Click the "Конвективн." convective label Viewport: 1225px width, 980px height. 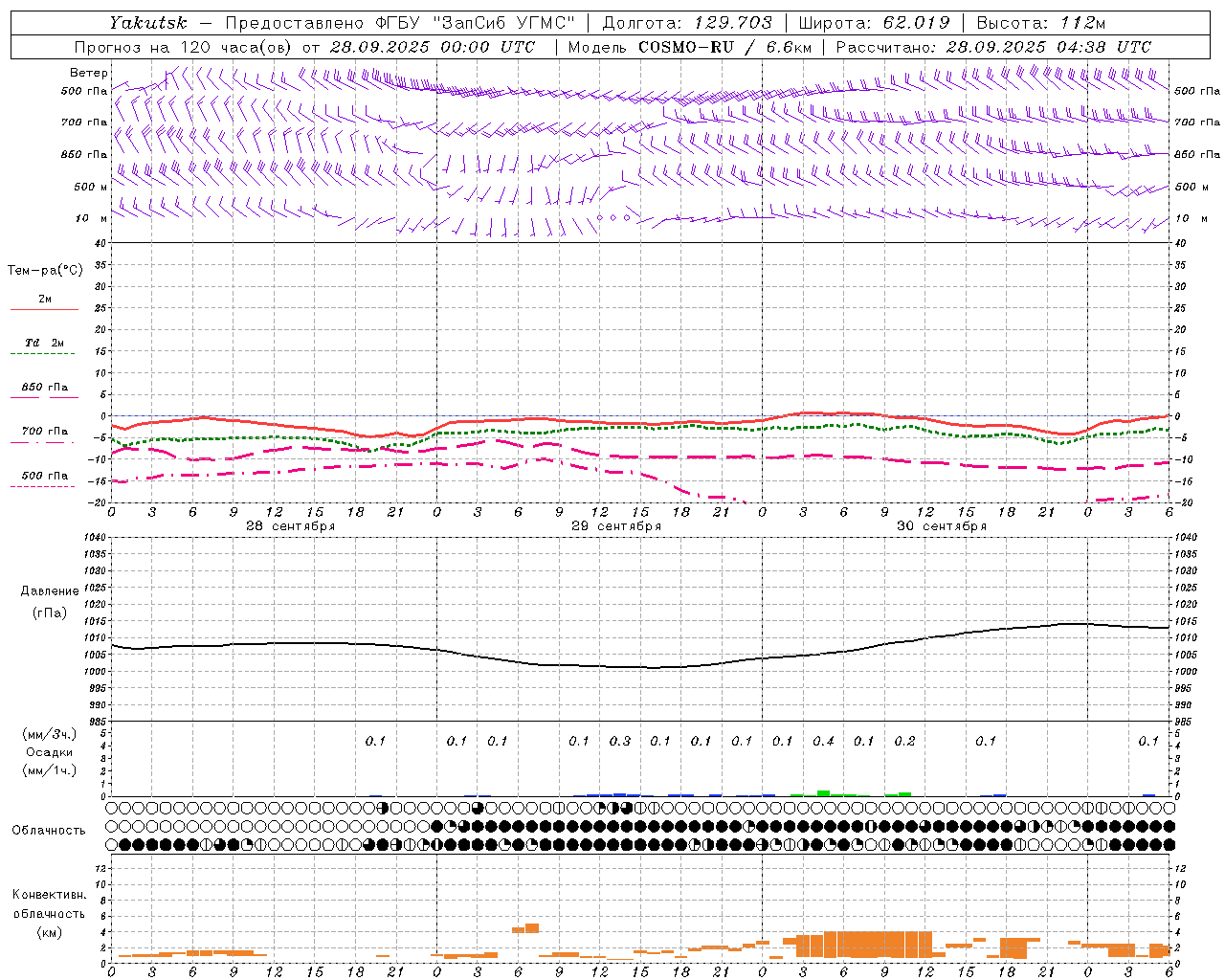49,895
